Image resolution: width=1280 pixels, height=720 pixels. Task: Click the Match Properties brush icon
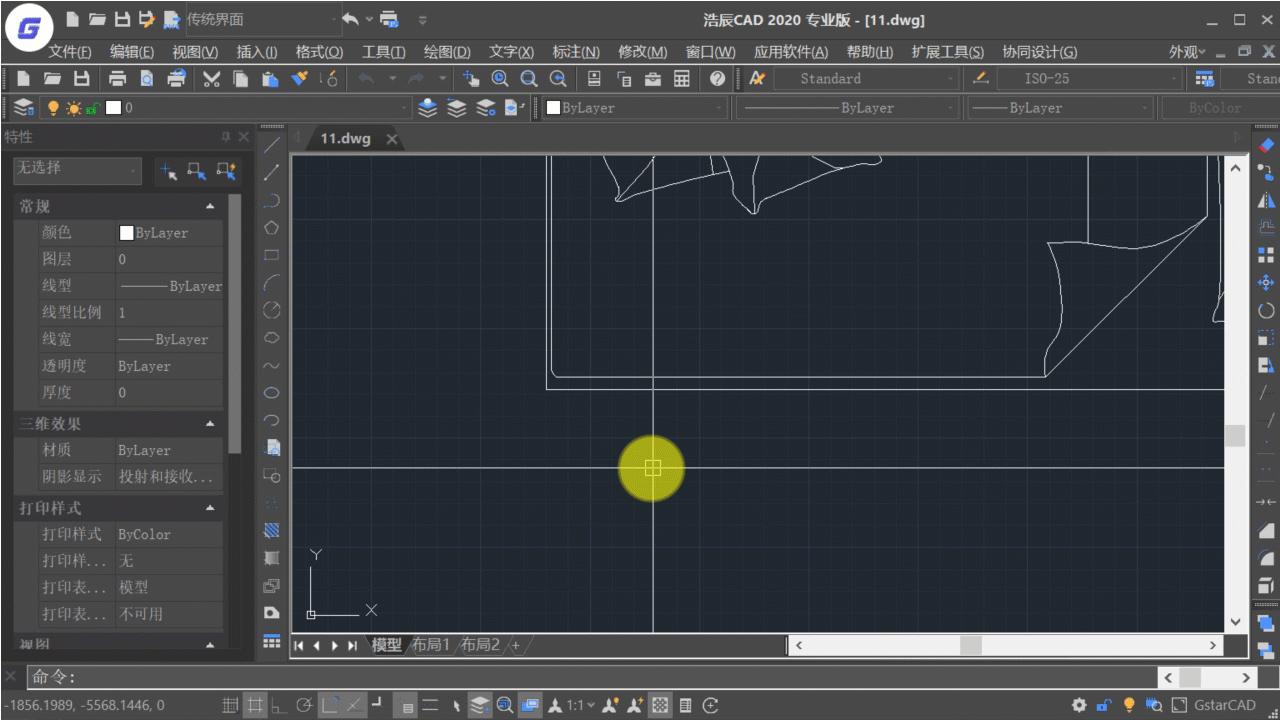299,79
